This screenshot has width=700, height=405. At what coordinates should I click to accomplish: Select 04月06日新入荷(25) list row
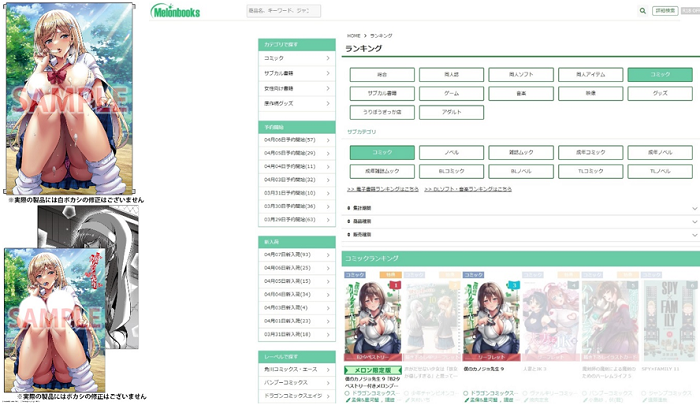[297, 268]
